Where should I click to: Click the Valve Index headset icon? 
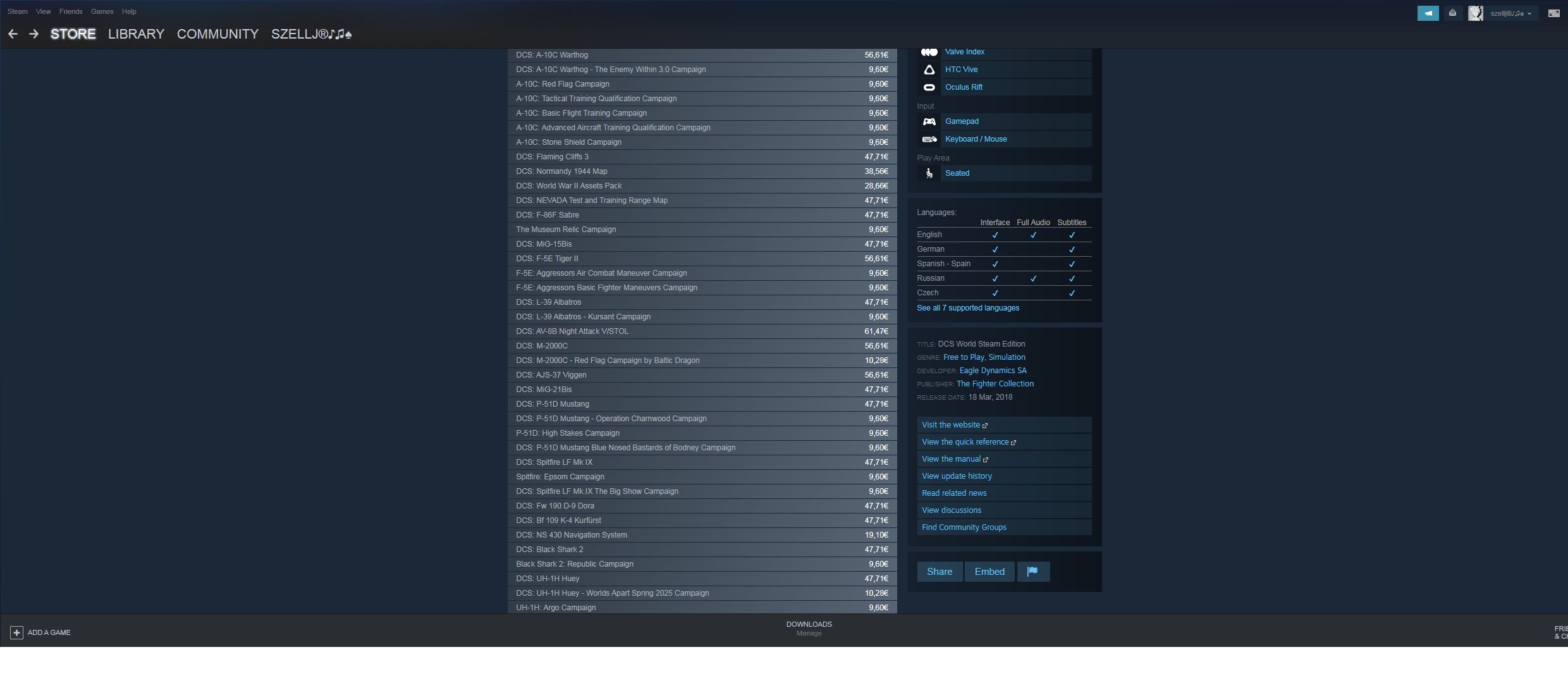(929, 52)
